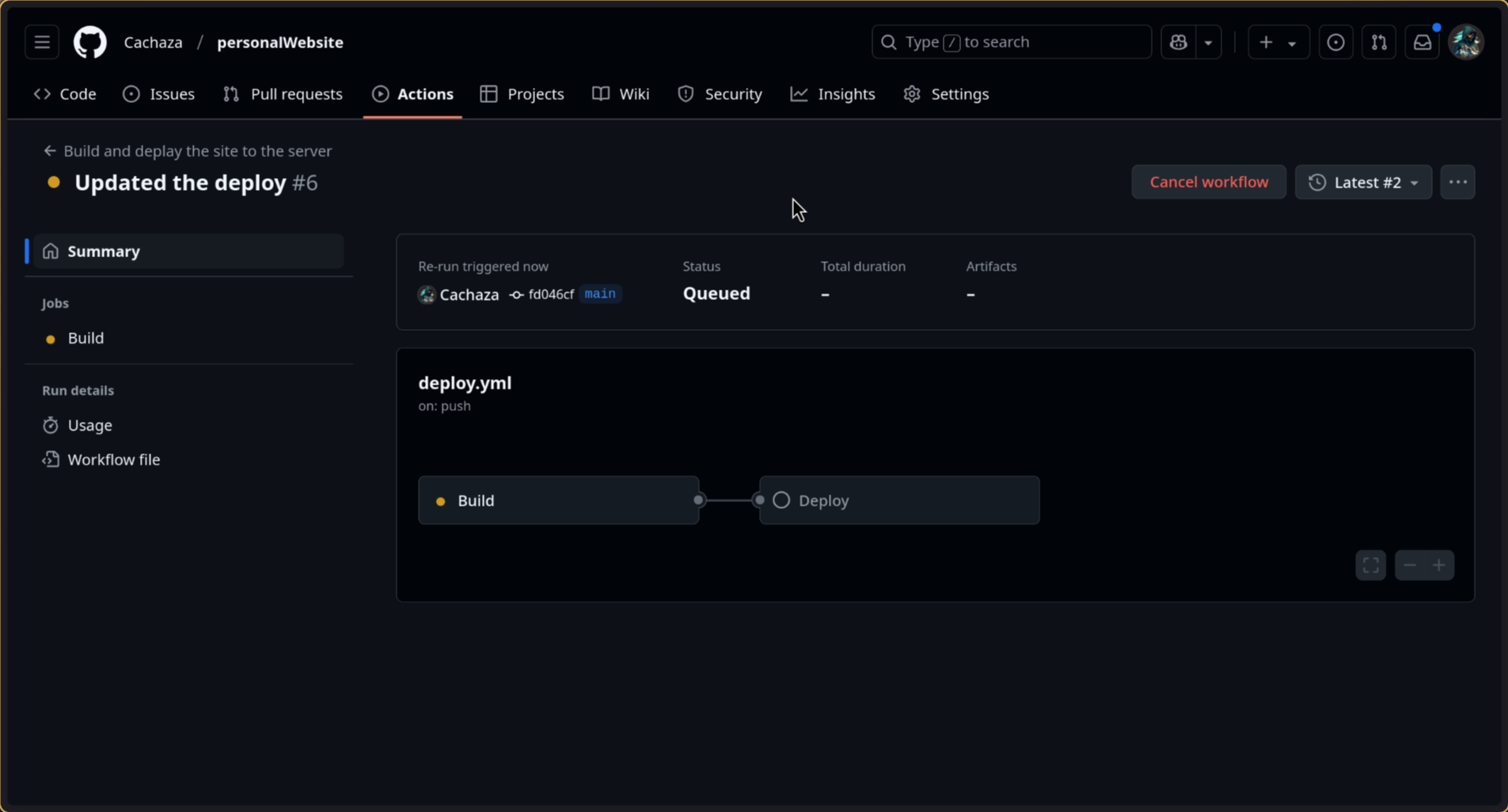
Task: Open the personalWebsite repository link
Action: tap(280, 42)
